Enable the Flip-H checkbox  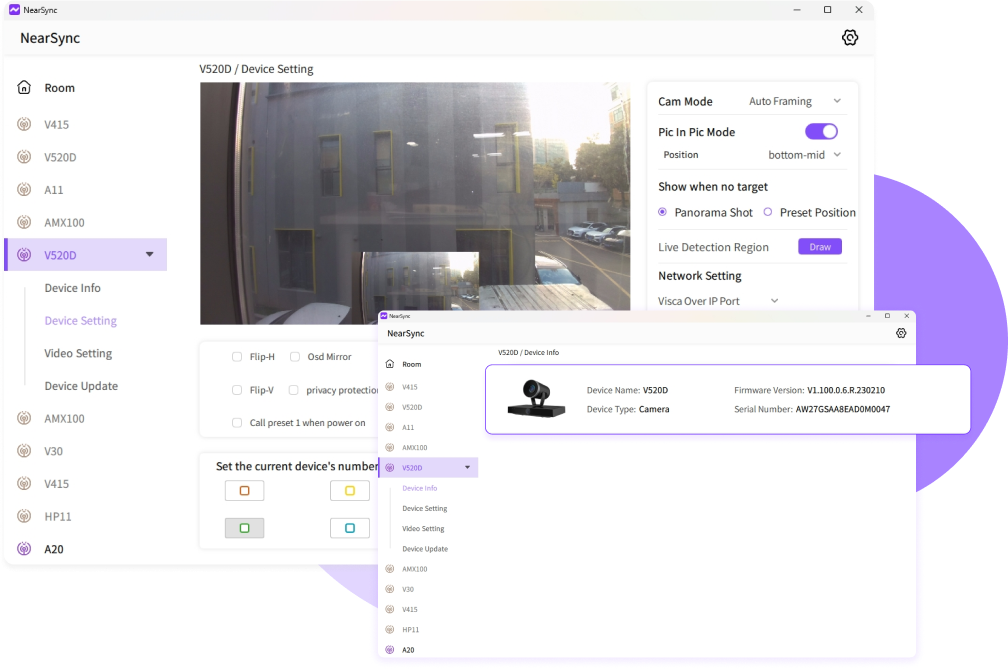pyautogui.click(x=237, y=357)
